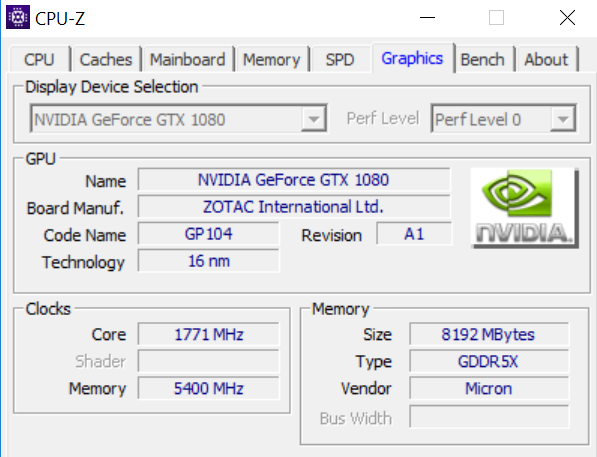Select the Mainboard tab
This screenshot has height=457, width=597.
pos(188,59)
